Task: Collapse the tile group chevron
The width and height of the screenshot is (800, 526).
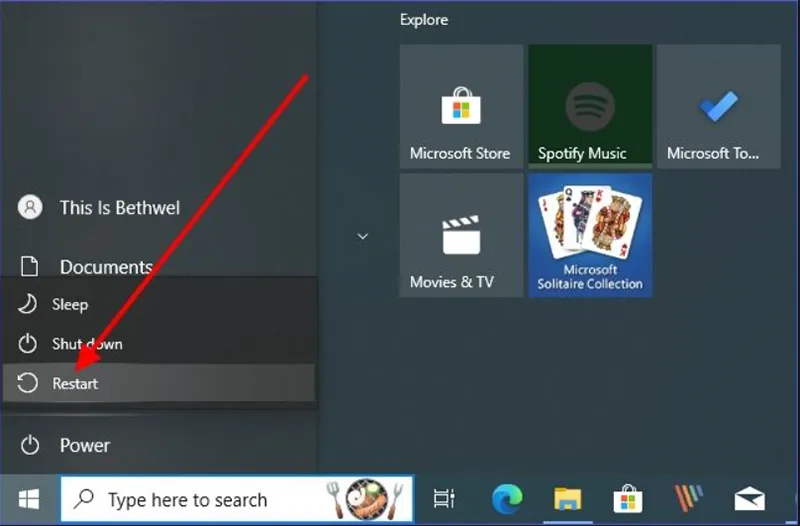Action: 362,236
